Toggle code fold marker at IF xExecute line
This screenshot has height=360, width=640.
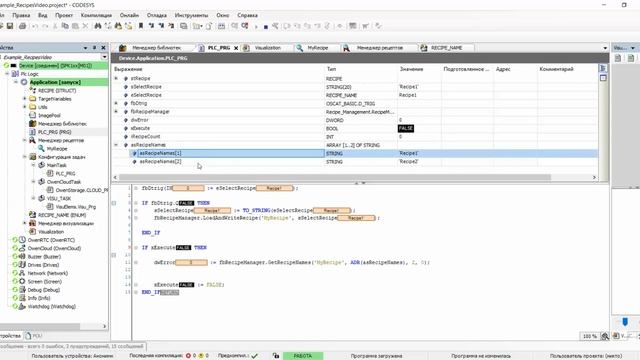tap(114, 255)
